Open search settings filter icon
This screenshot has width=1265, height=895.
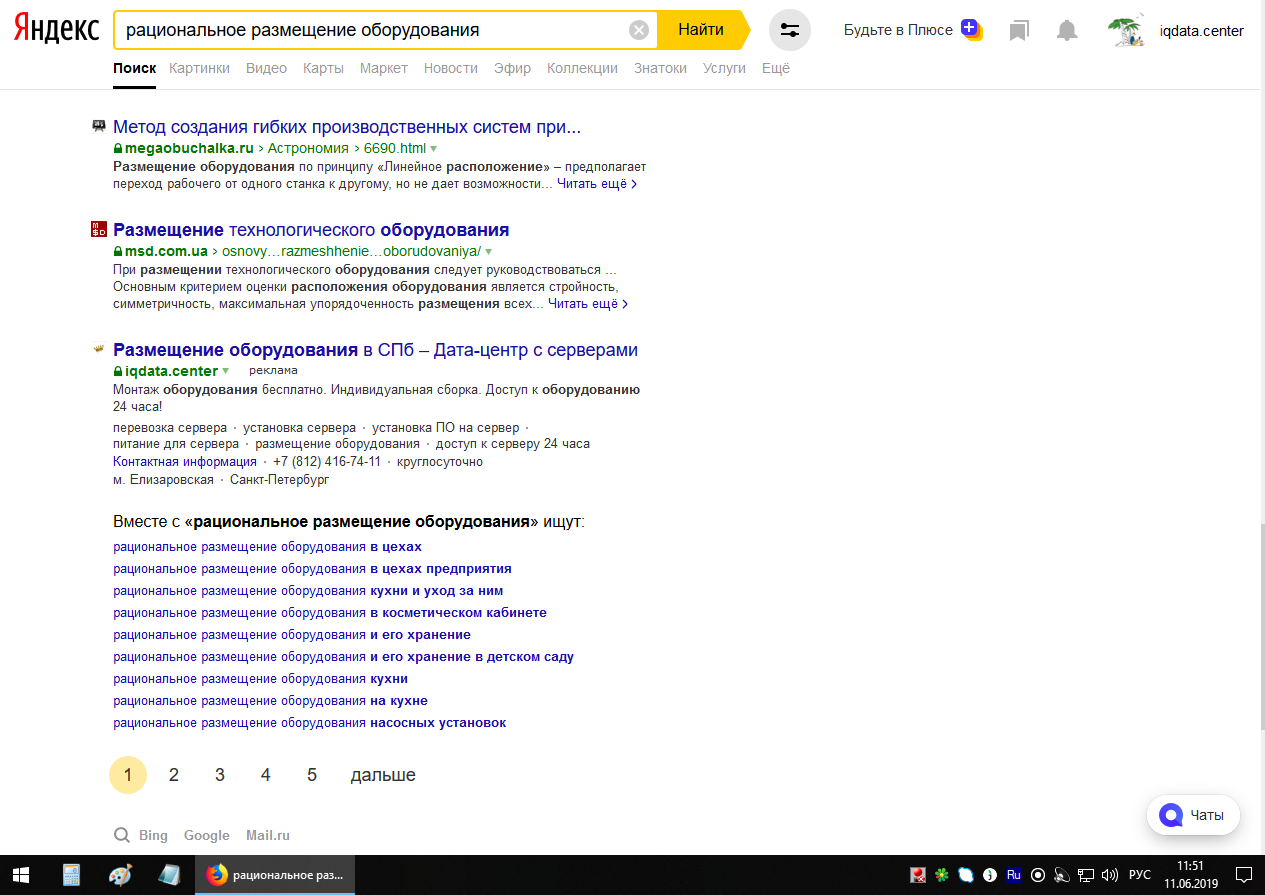pyautogui.click(x=790, y=30)
